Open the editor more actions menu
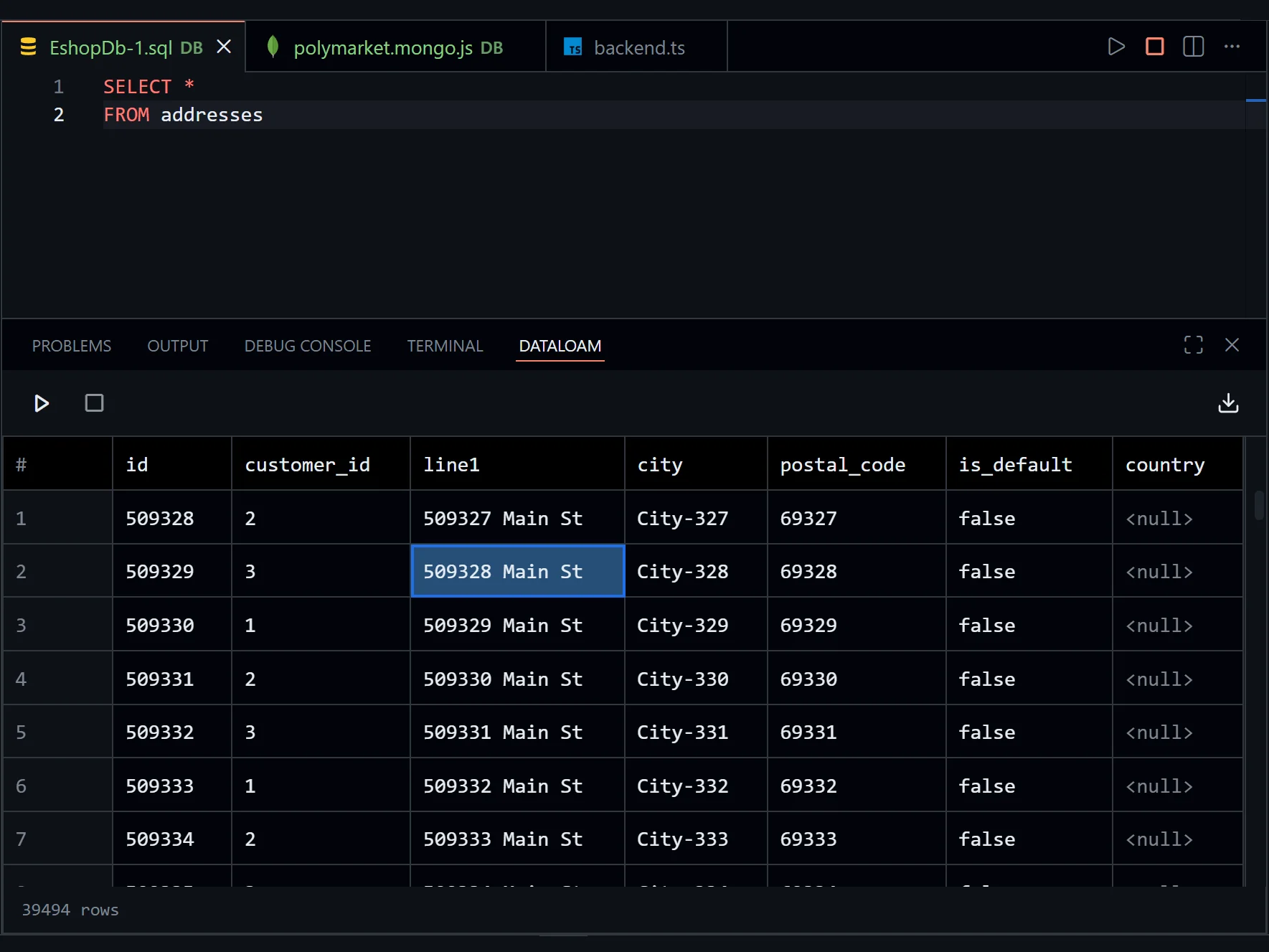The width and height of the screenshot is (1269, 952). pyautogui.click(x=1232, y=47)
